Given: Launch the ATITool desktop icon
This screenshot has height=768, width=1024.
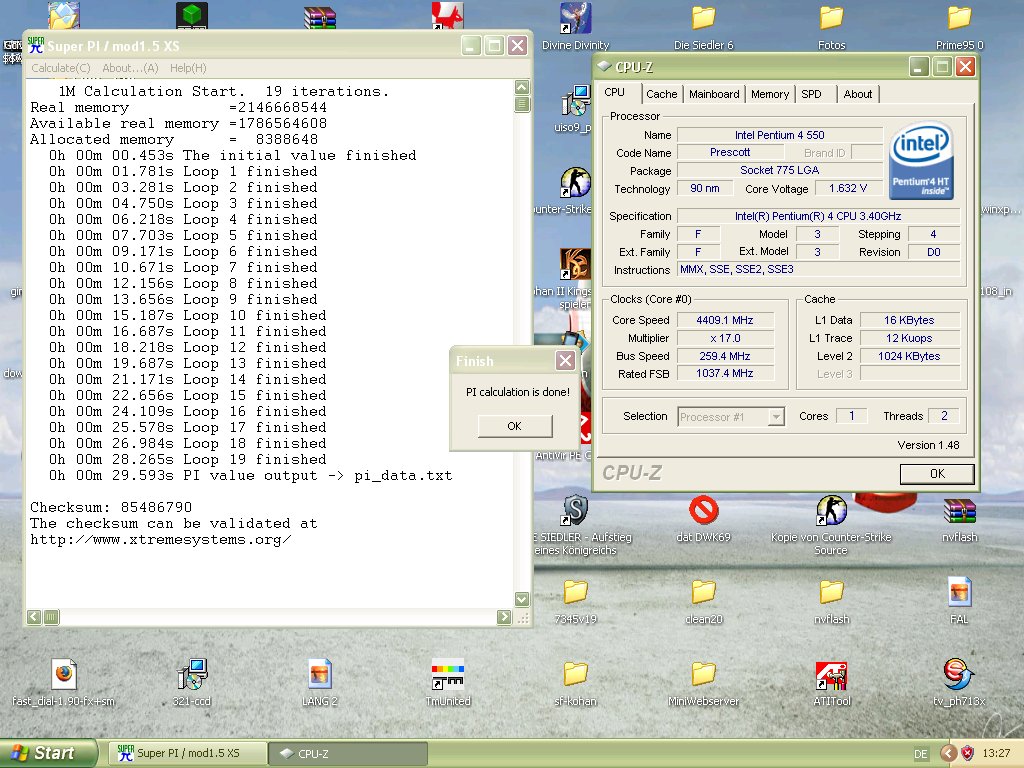Looking at the screenshot, I should [x=831, y=675].
